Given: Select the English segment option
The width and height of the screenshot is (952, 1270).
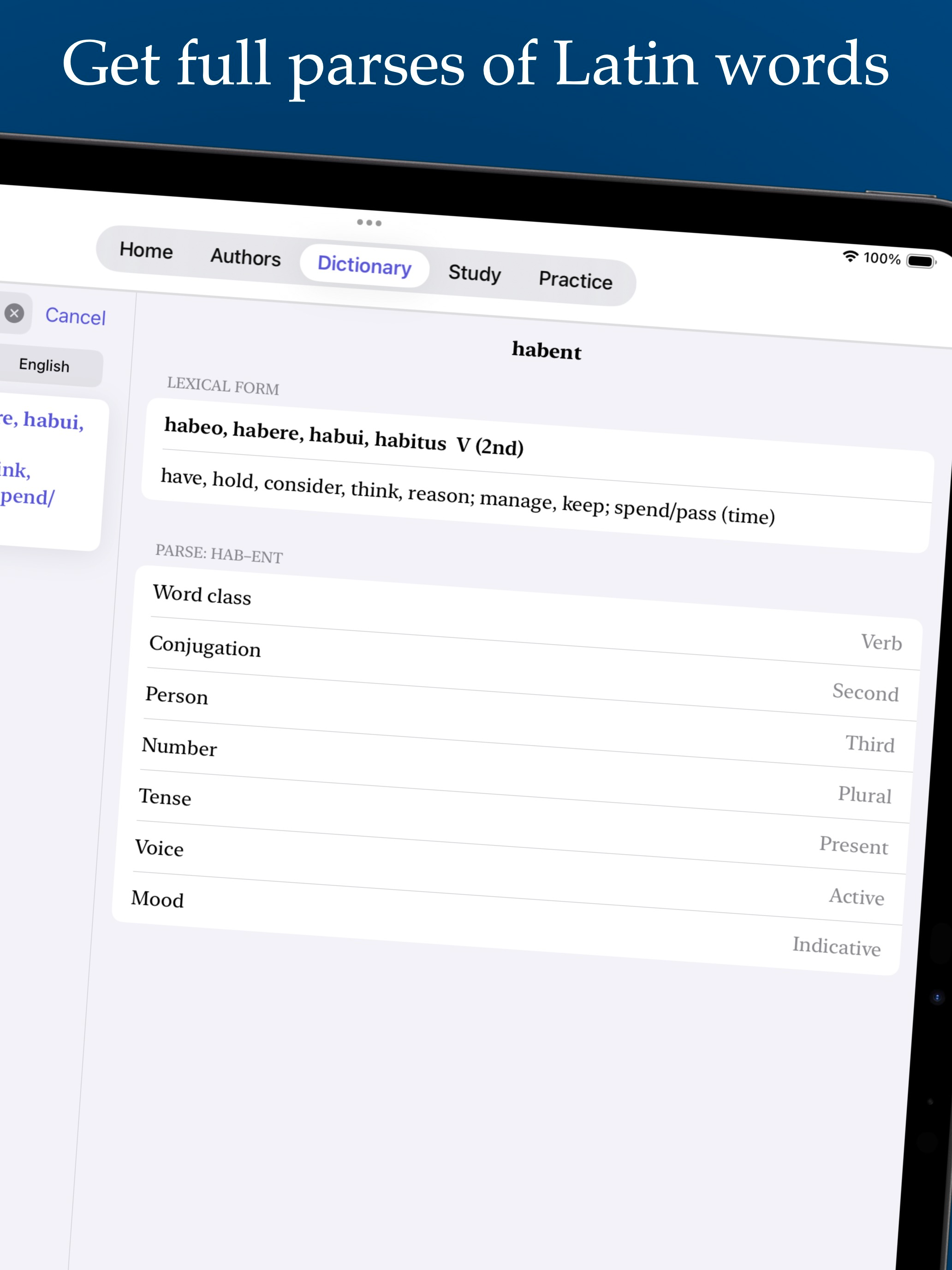Looking at the screenshot, I should point(45,365).
